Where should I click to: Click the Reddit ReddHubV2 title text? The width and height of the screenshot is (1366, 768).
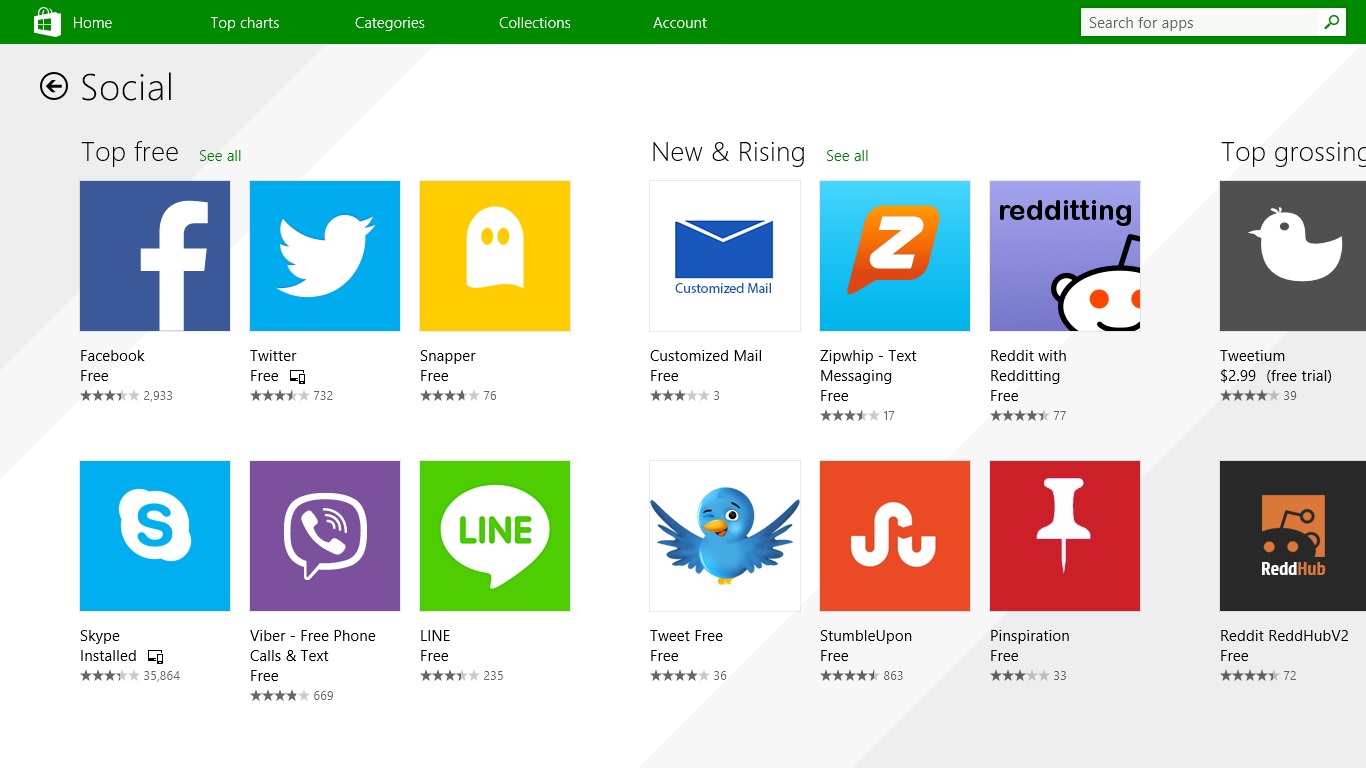click(x=1284, y=636)
